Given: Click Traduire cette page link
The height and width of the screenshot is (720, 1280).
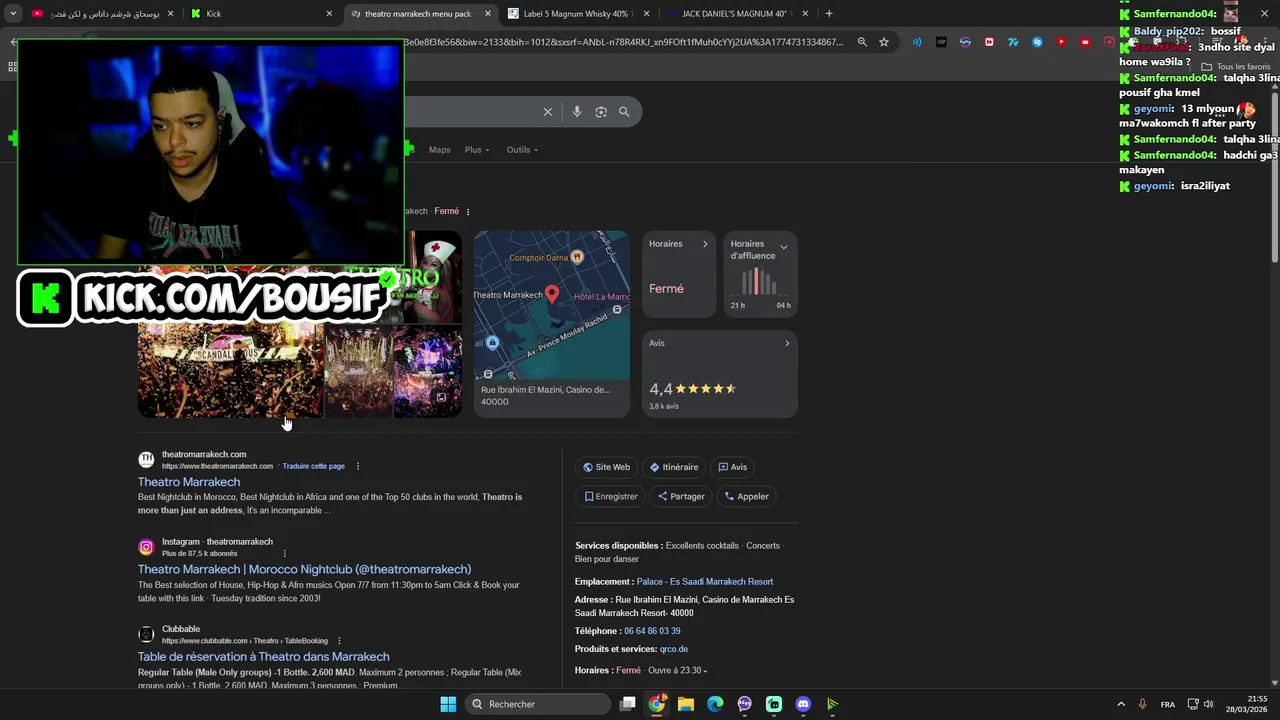Looking at the screenshot, I should tap(313, 466).
